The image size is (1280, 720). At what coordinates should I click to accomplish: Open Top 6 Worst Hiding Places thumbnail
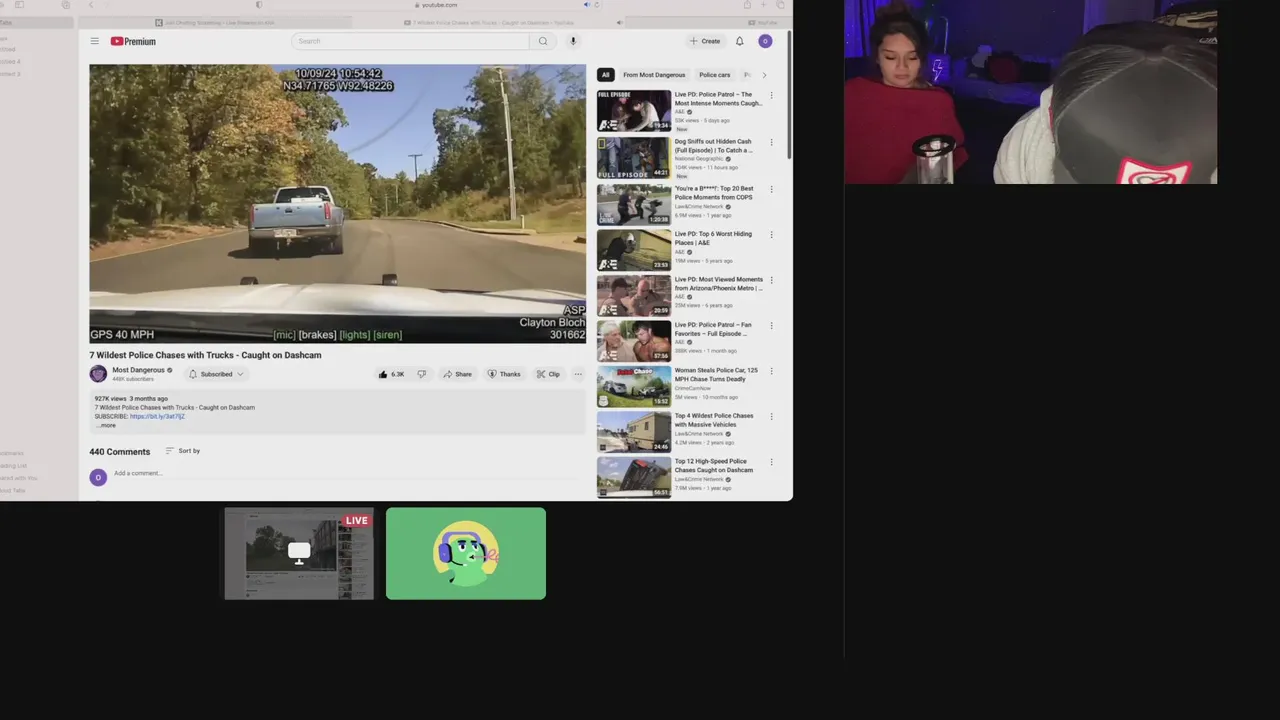pos(634,250)
